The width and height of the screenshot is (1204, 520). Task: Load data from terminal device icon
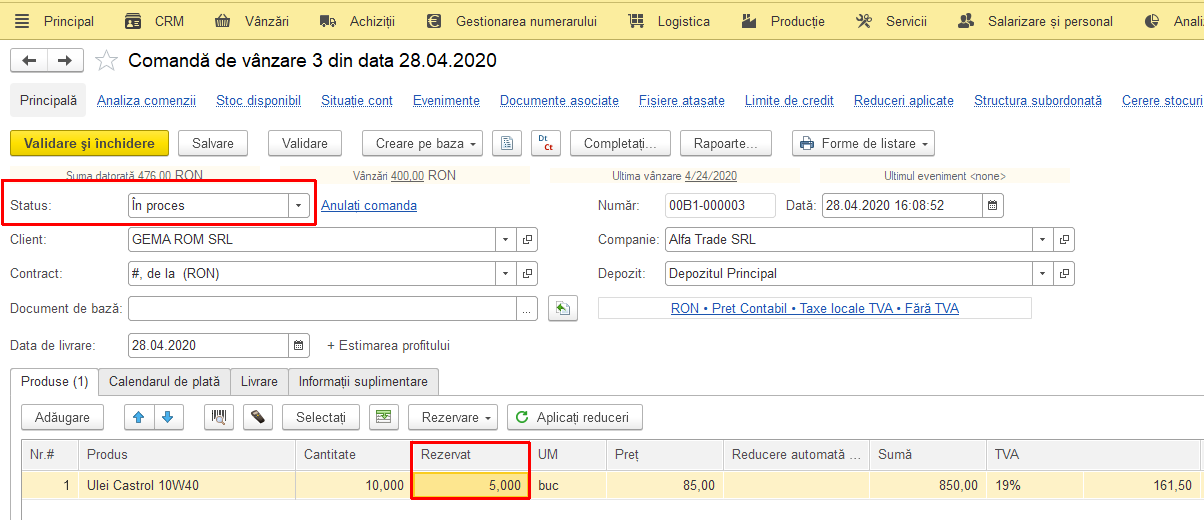[x=258, y=417]
